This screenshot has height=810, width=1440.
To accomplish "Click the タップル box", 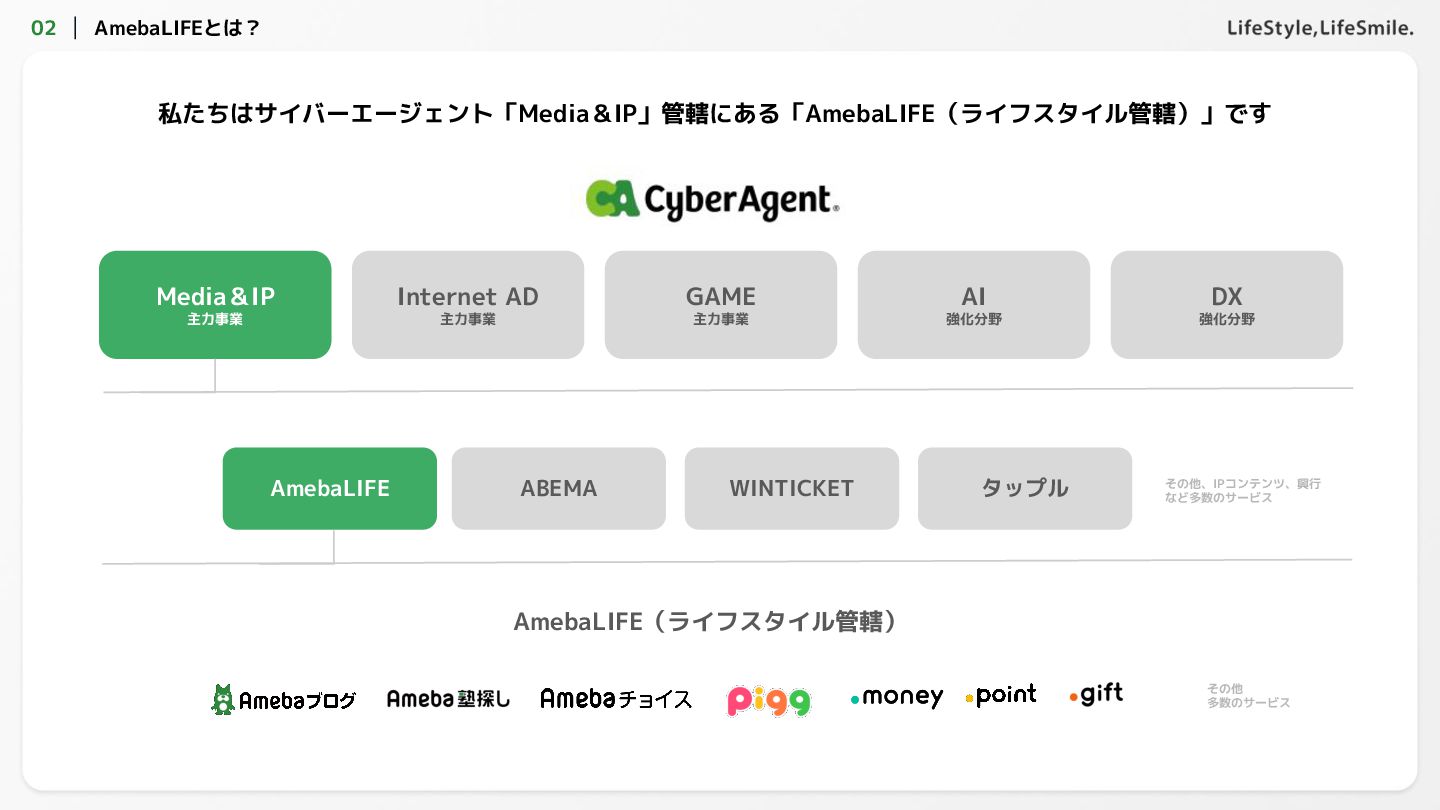I will coord(1025,488).
